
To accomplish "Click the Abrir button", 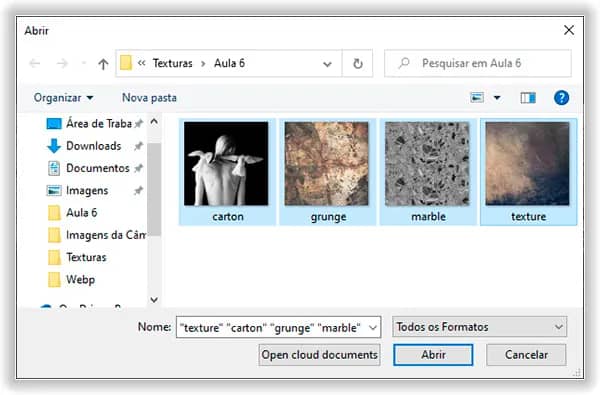I will click(x=433, y=355).
